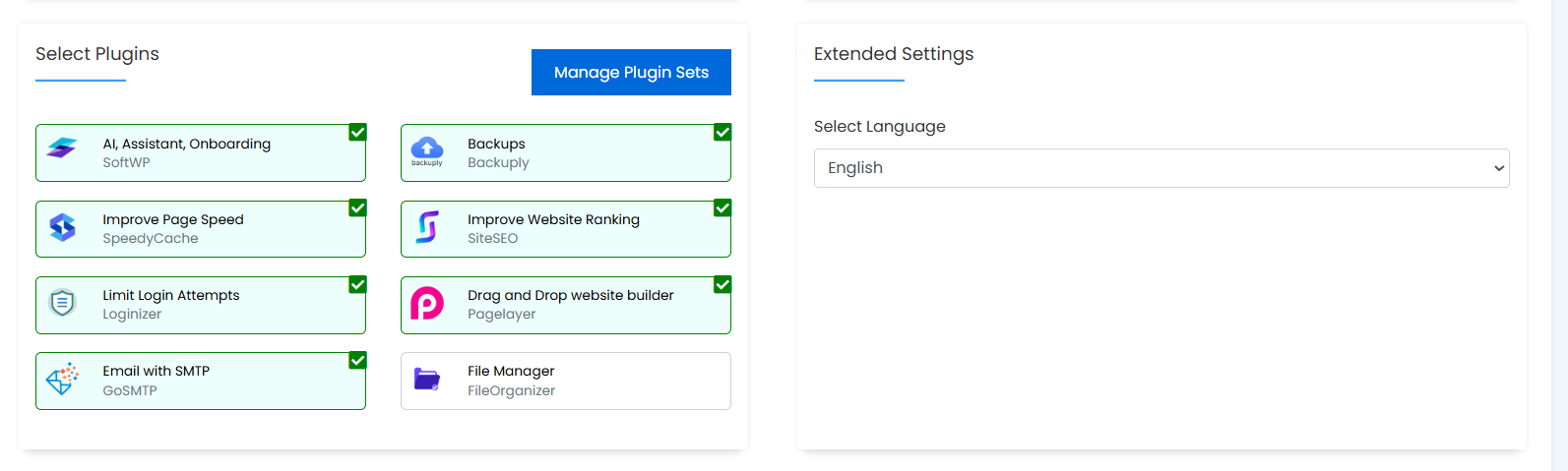Select the File Manager plugin card
The height and width of the screenshot is (471, 1568).
click(x=566, y=381)
